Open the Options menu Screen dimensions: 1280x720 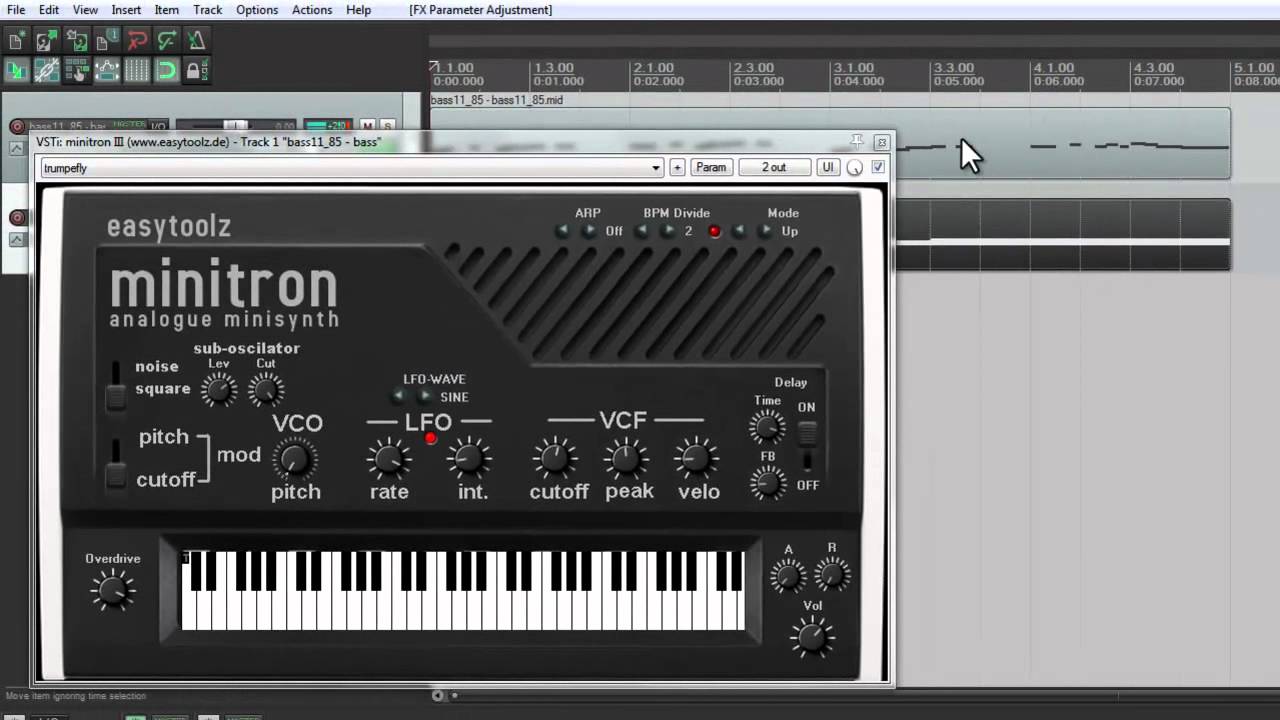tap(257, 10)
